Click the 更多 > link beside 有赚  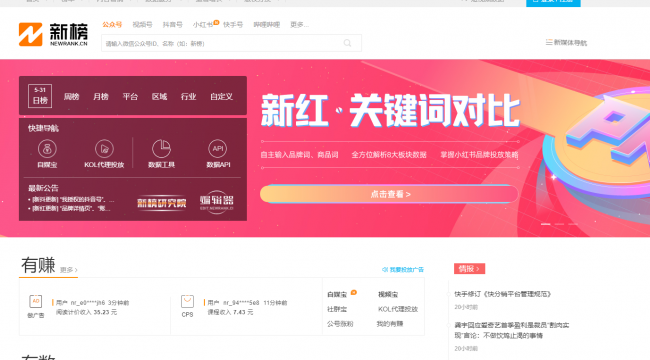pyautogui.click(x=69, y=270)
